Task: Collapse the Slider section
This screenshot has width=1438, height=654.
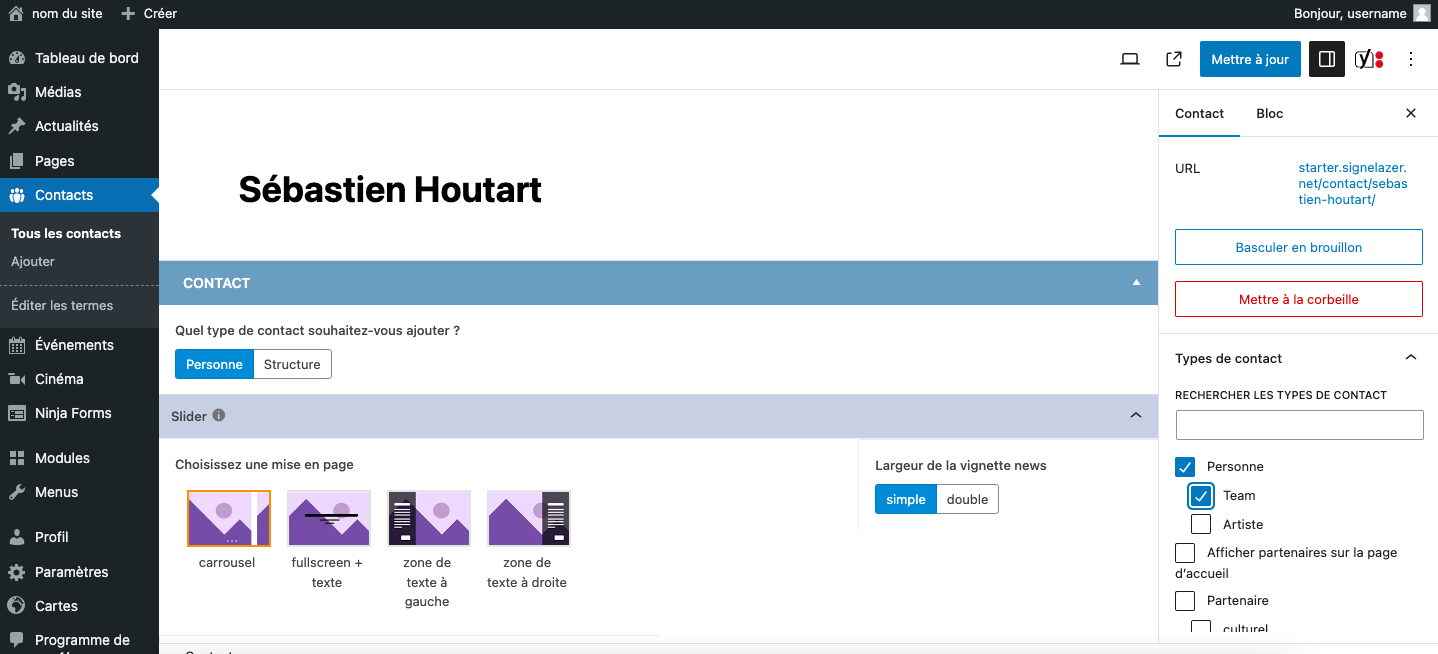Action: [x=1135, y=415]
